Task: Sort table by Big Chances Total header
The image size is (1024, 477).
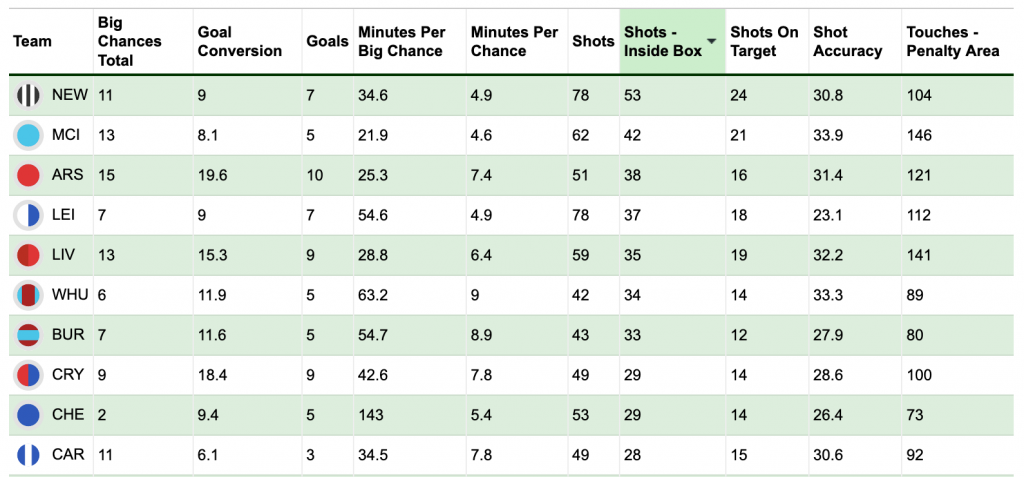Action: tap(130, 41)
